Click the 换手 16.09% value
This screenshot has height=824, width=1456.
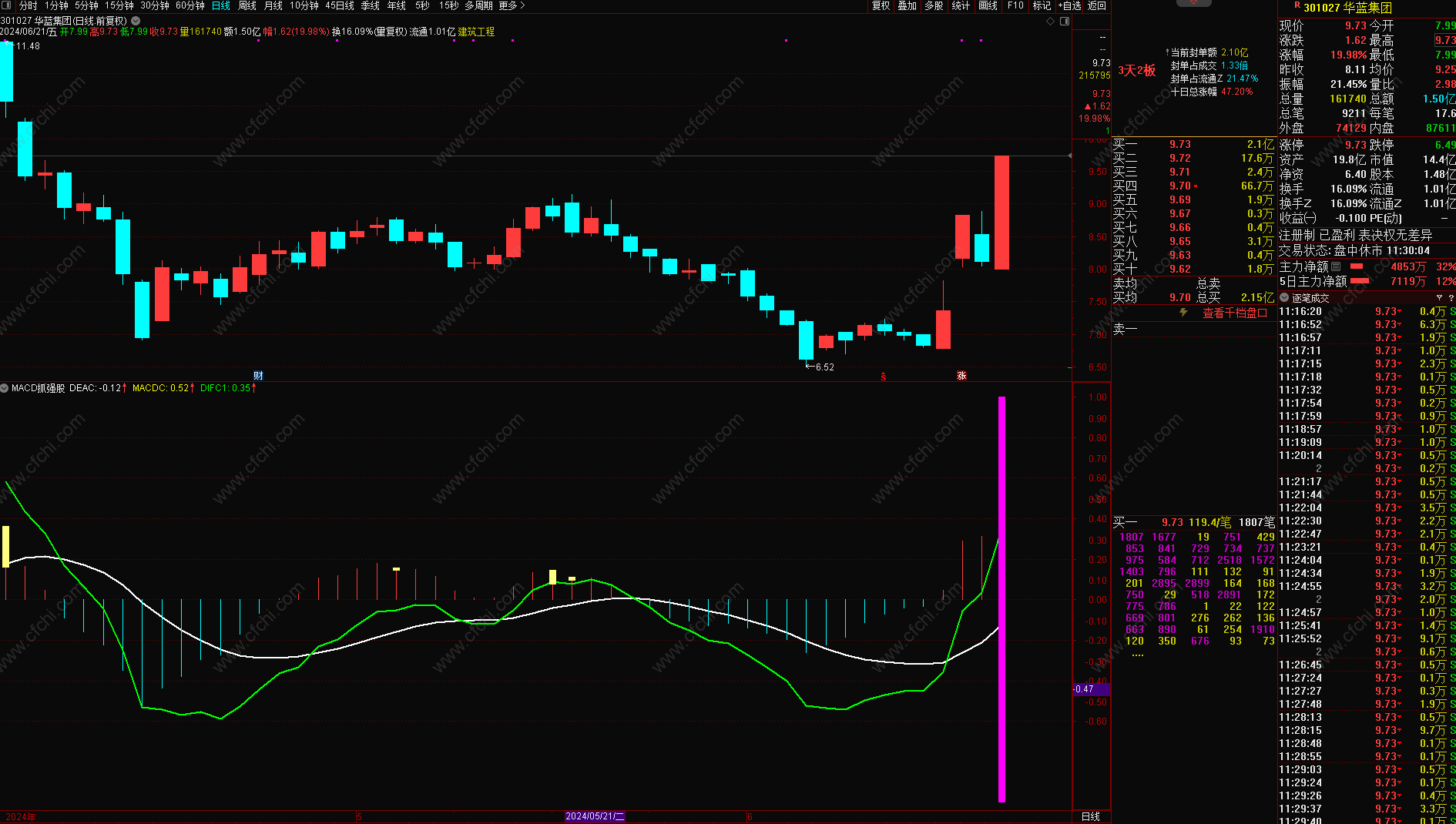[x=1349, y=189]
